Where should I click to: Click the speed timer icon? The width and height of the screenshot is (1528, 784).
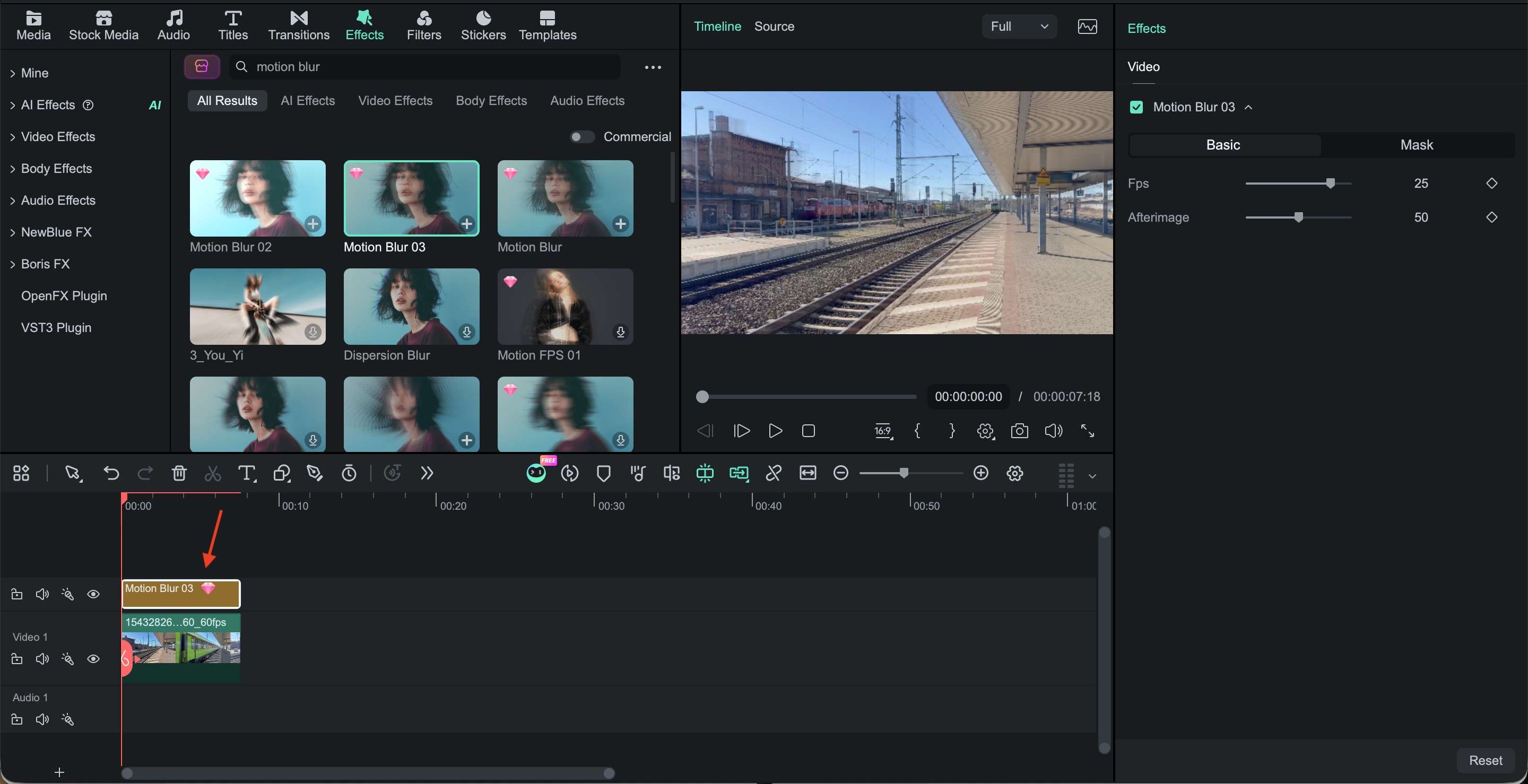350,473
